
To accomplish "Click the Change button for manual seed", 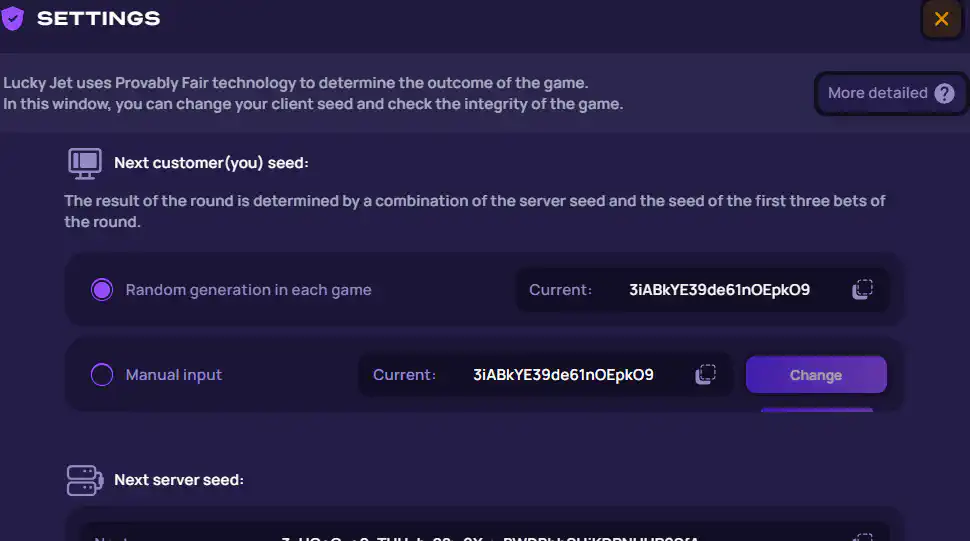I will click(816, 375).
